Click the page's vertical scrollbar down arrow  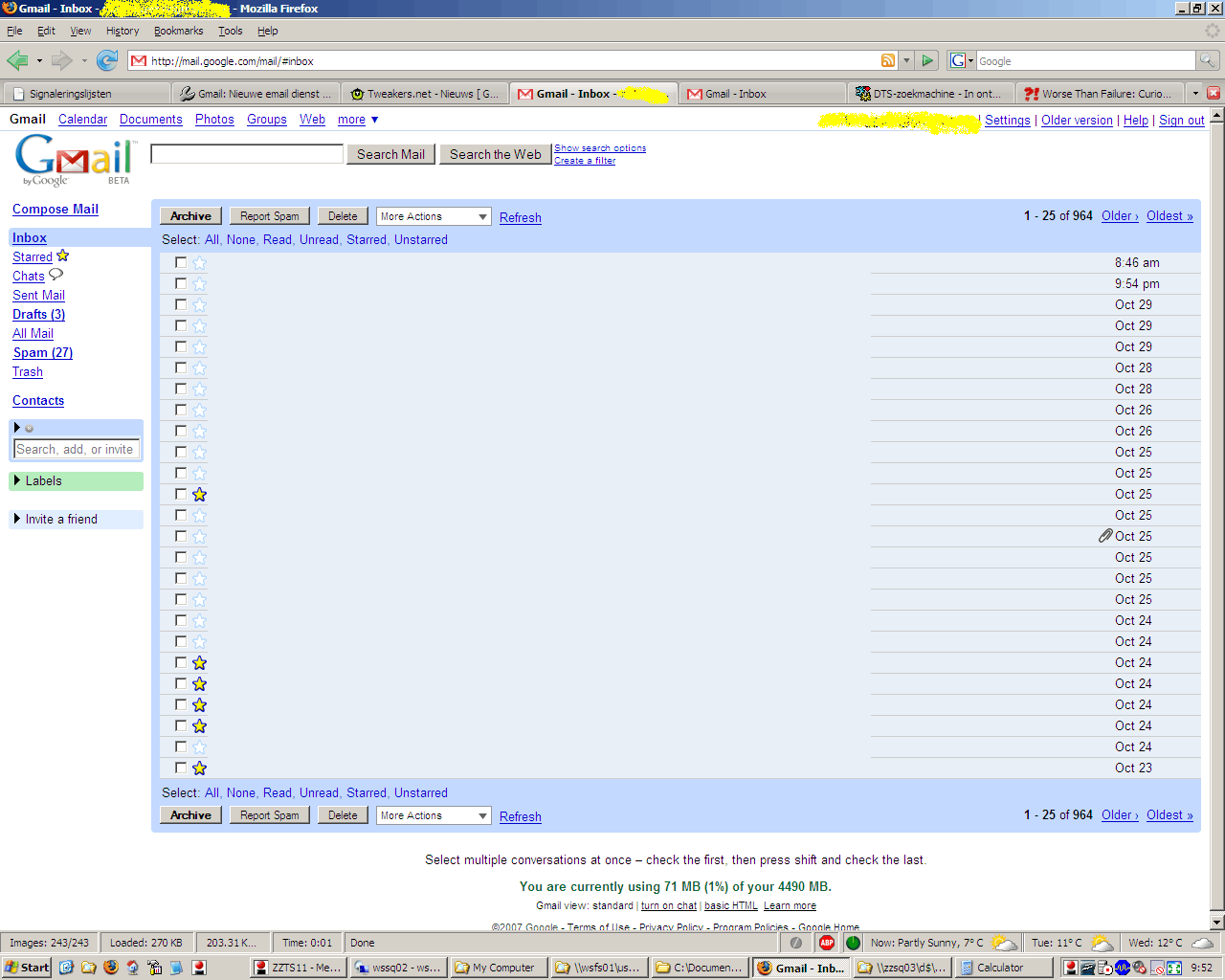[x=1217, y=923]
